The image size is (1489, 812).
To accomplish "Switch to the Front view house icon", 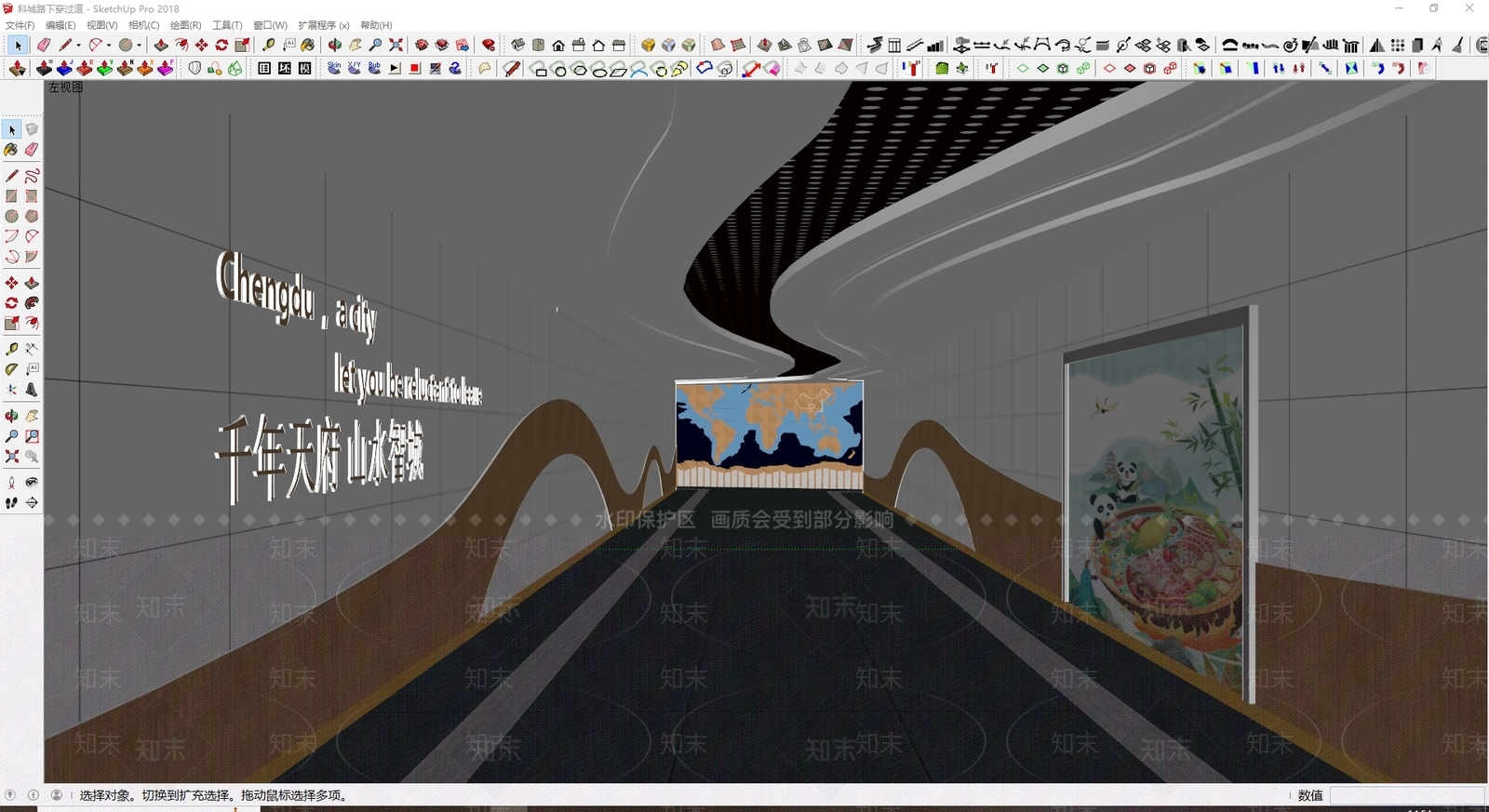I will 558,45.
